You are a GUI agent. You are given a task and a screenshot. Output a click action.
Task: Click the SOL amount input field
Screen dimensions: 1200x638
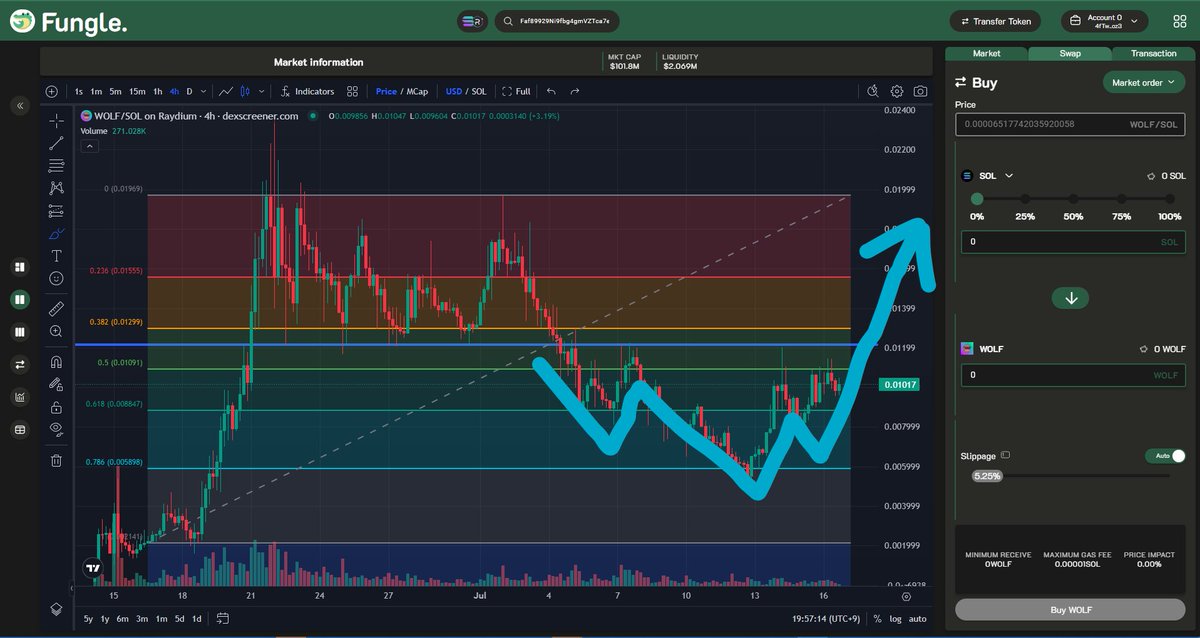[x=1073, y=242]
